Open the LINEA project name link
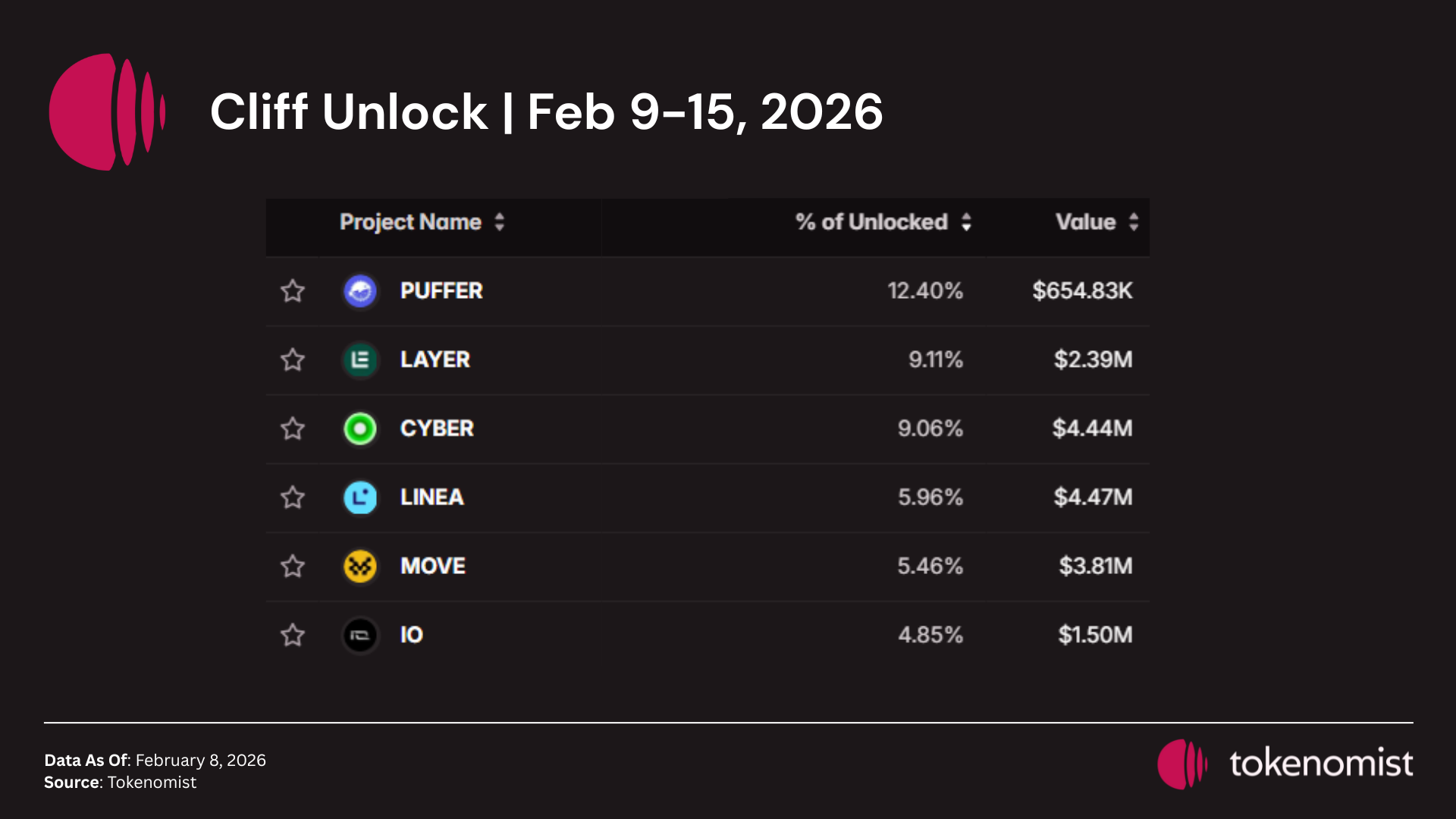Screen dimensions: 1456x819 [431, 497]
